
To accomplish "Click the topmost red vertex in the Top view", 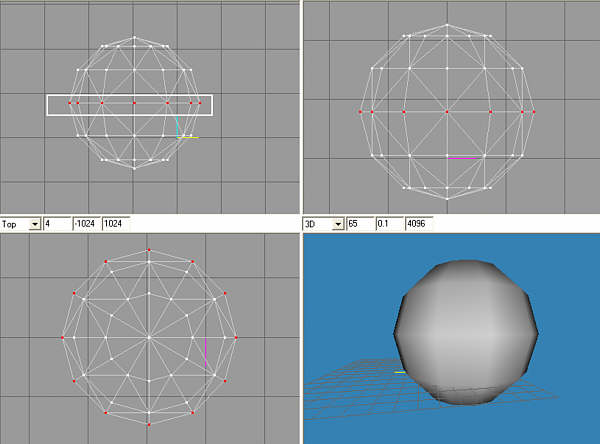I will tap(149, 250).
